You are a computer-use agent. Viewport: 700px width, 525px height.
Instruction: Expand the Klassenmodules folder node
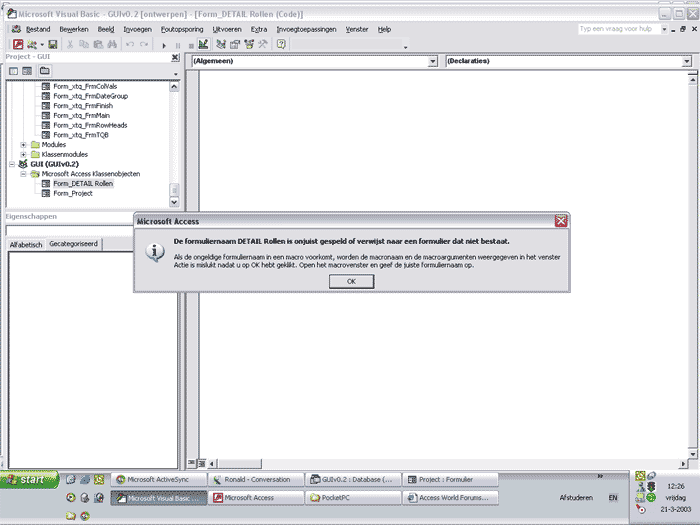click(23, 154)
